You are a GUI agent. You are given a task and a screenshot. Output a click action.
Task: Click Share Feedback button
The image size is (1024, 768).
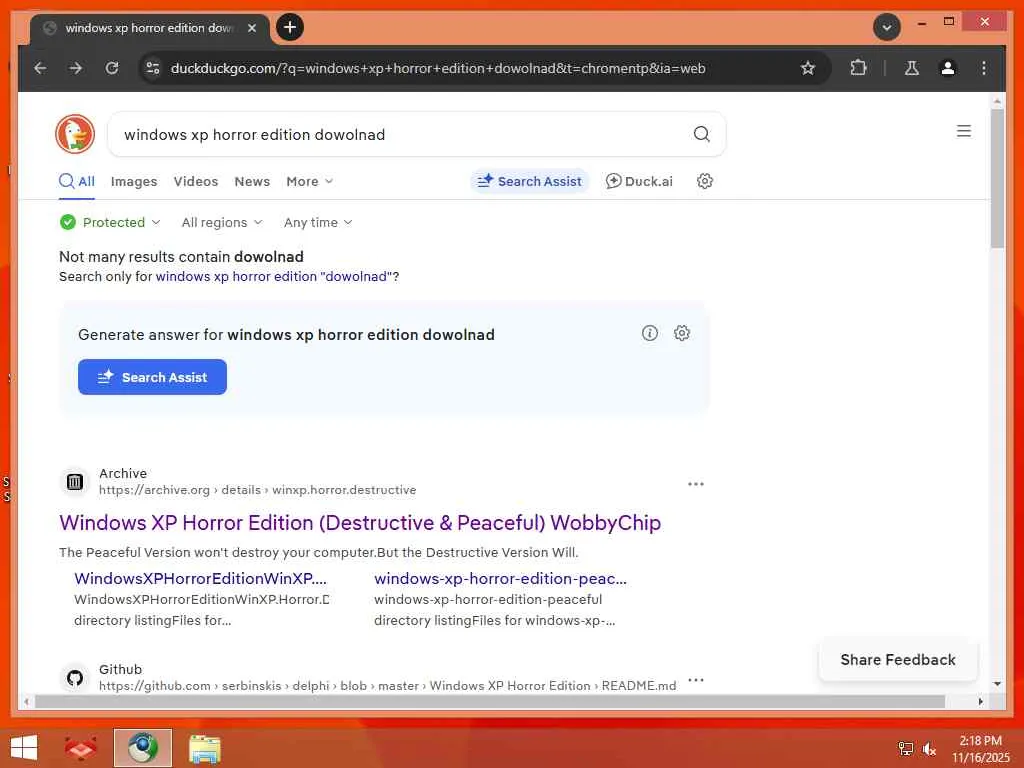(898, 660)
